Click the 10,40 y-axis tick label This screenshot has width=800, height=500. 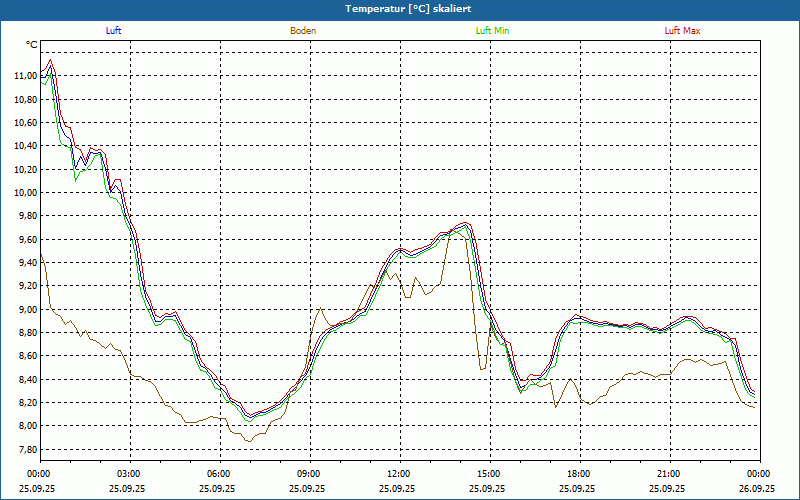pos(25,146)
